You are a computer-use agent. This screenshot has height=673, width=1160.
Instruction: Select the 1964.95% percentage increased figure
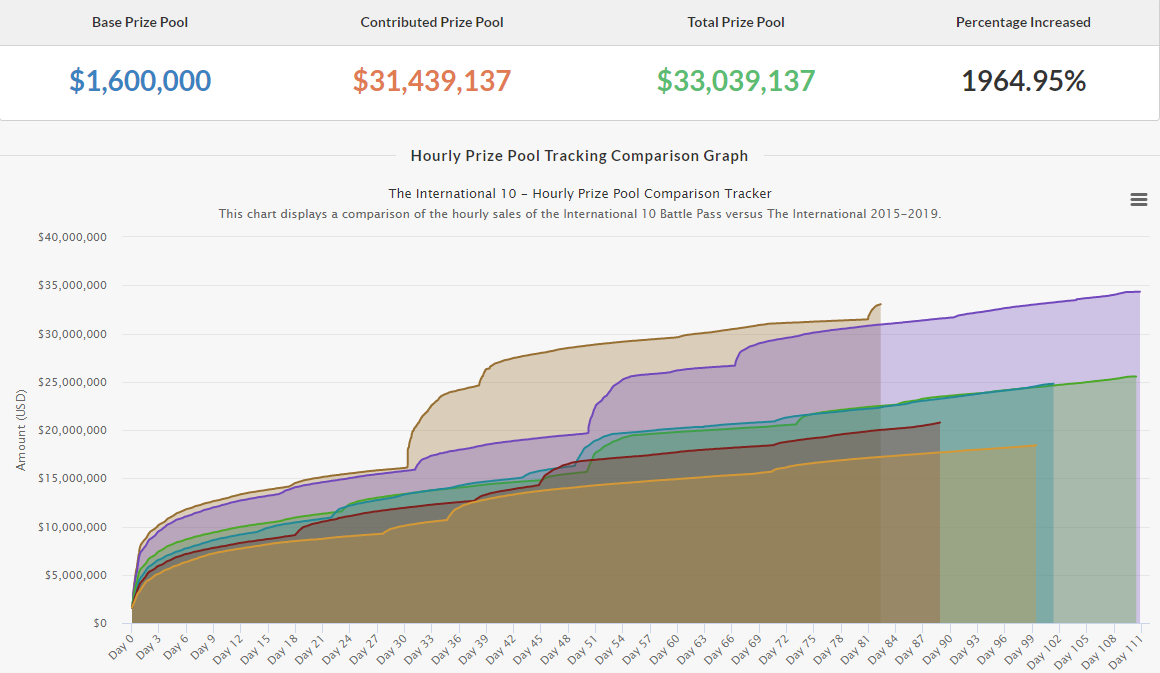tap(1023, 81)
